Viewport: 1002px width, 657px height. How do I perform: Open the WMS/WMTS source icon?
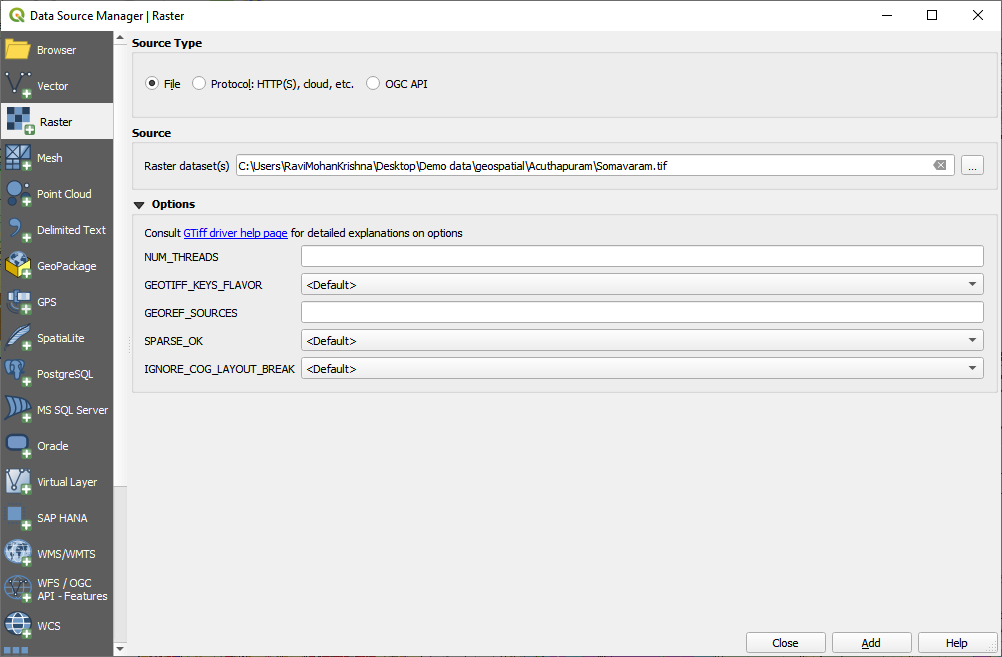[x=18, y=553]
